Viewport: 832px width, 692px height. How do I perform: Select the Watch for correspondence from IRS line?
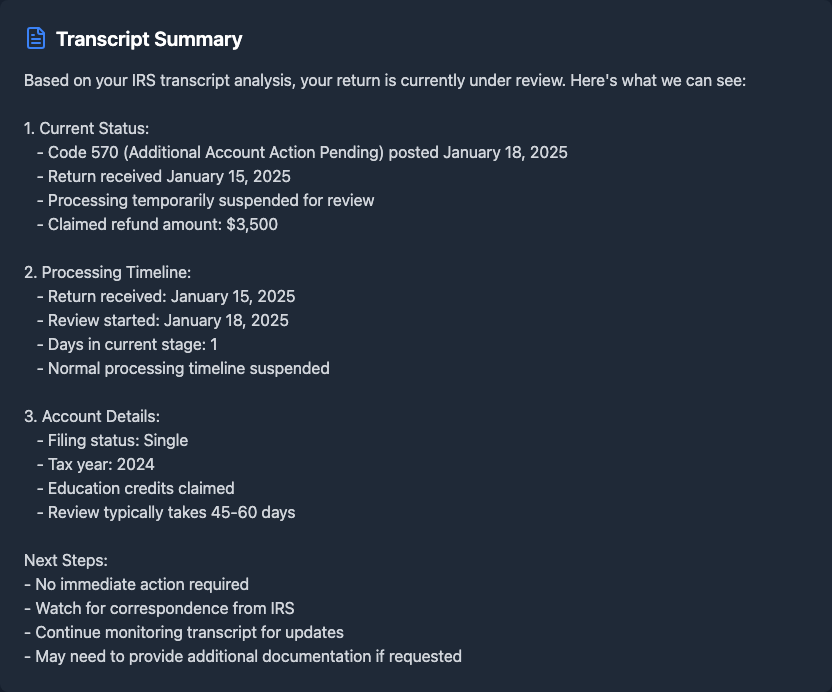click(159, 608)
